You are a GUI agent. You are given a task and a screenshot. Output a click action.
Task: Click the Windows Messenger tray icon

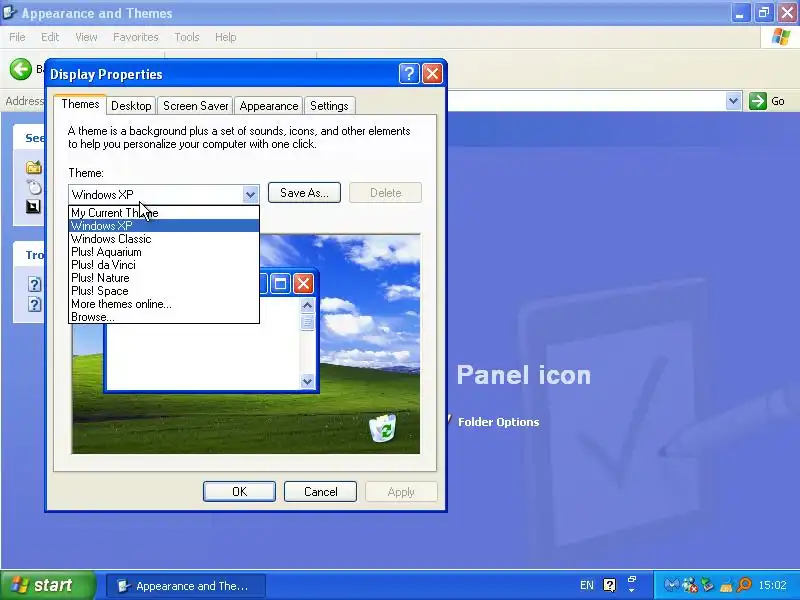690,584
